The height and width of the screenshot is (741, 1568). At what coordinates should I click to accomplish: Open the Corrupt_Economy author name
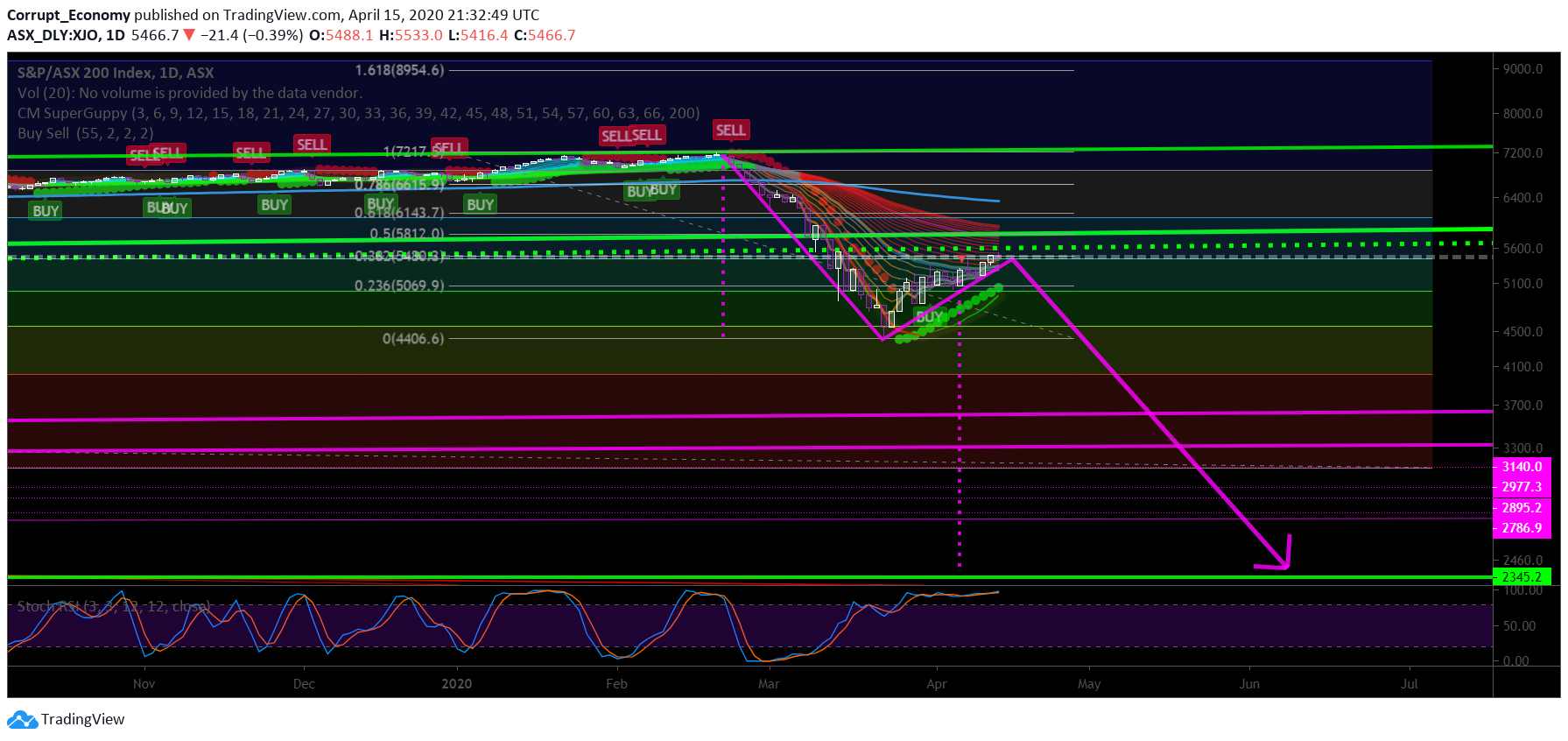(x=68, y=15)
